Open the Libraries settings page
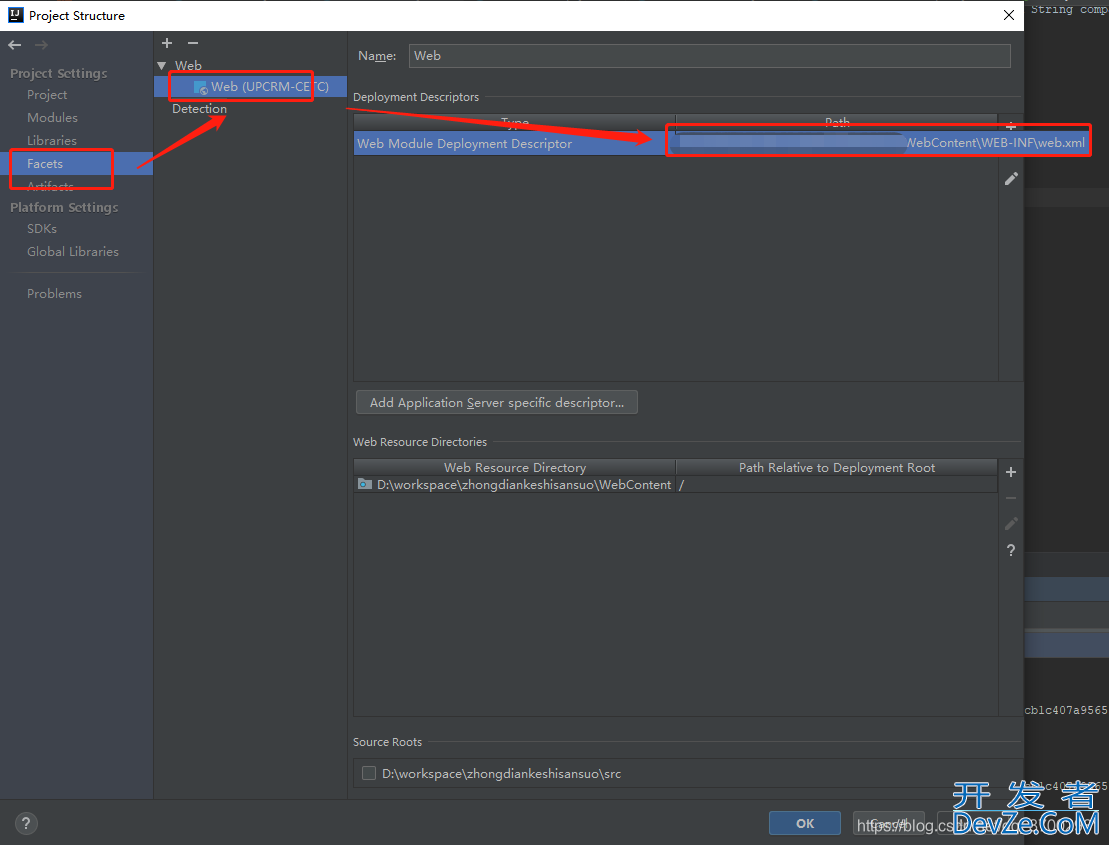The image size is (1109, 845). (x=52, y=141)
